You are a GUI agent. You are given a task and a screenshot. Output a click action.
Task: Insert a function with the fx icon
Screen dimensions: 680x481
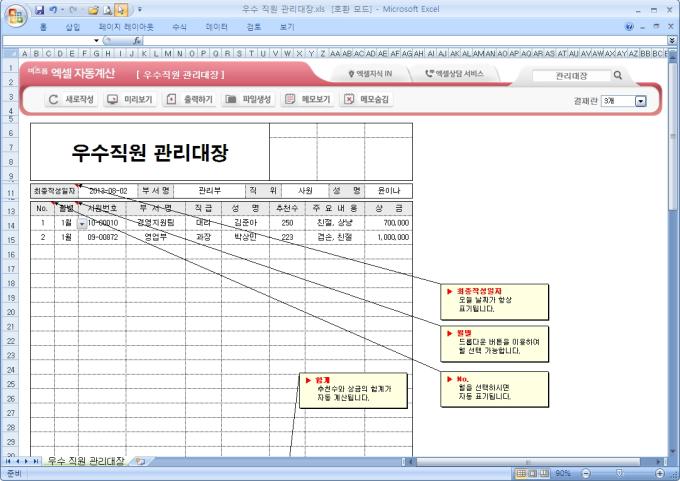137,41
